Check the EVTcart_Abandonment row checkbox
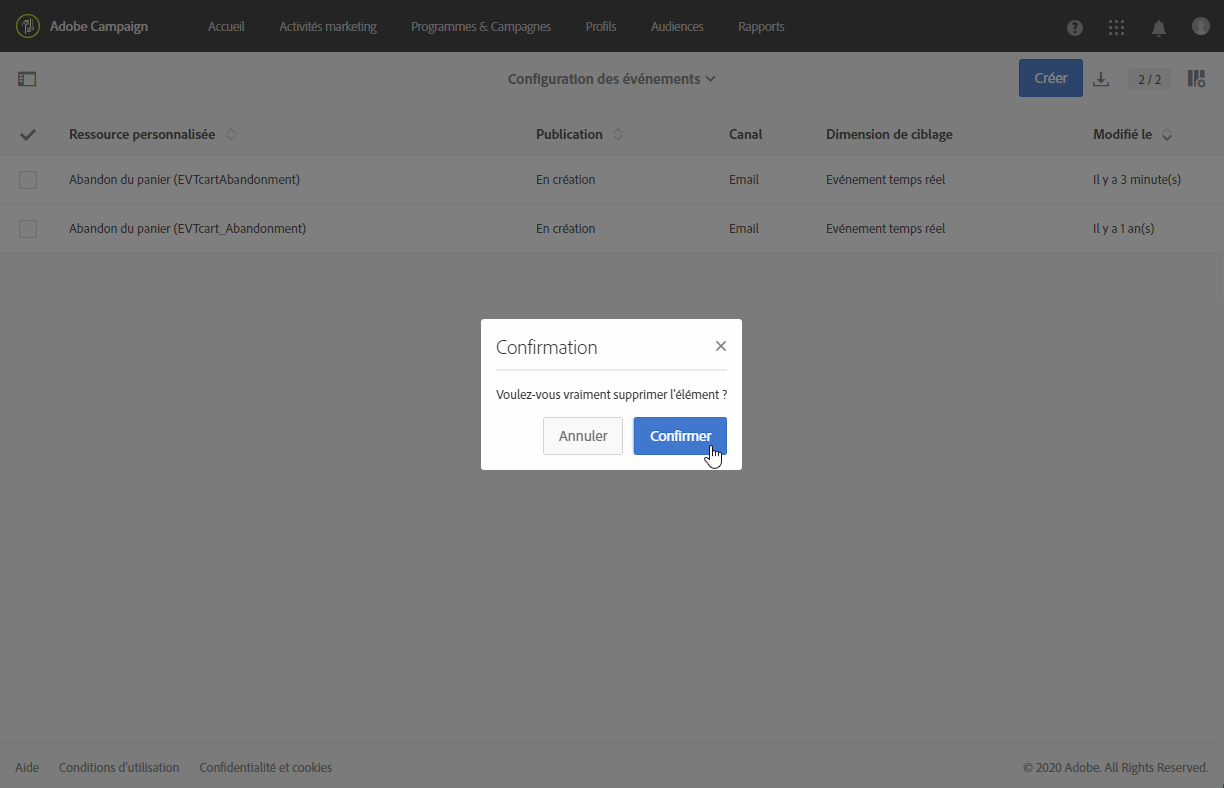This screenshot has height=788, width=1224. coord(28,229)
